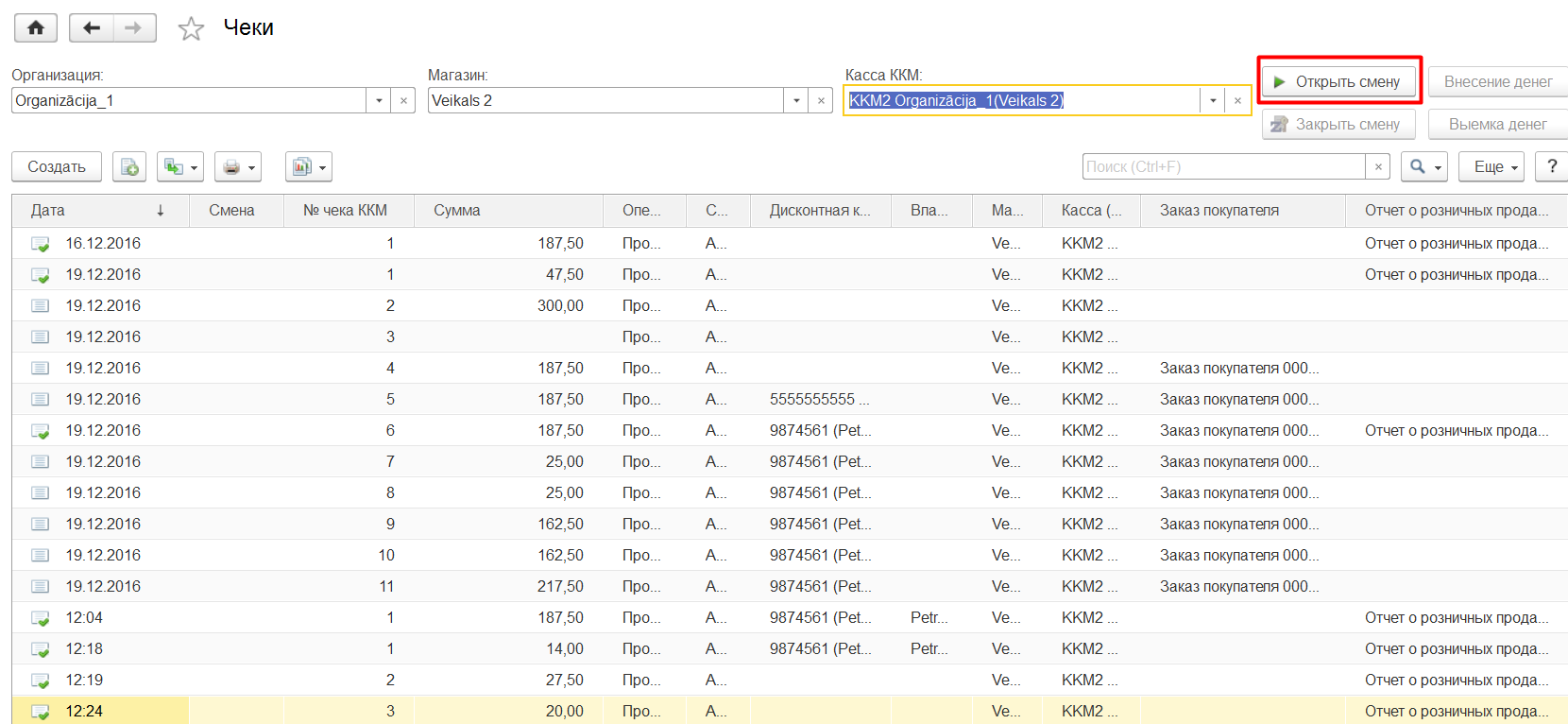Select the 27,50 sum cell

pyautogui.click(x=508, y=681)
